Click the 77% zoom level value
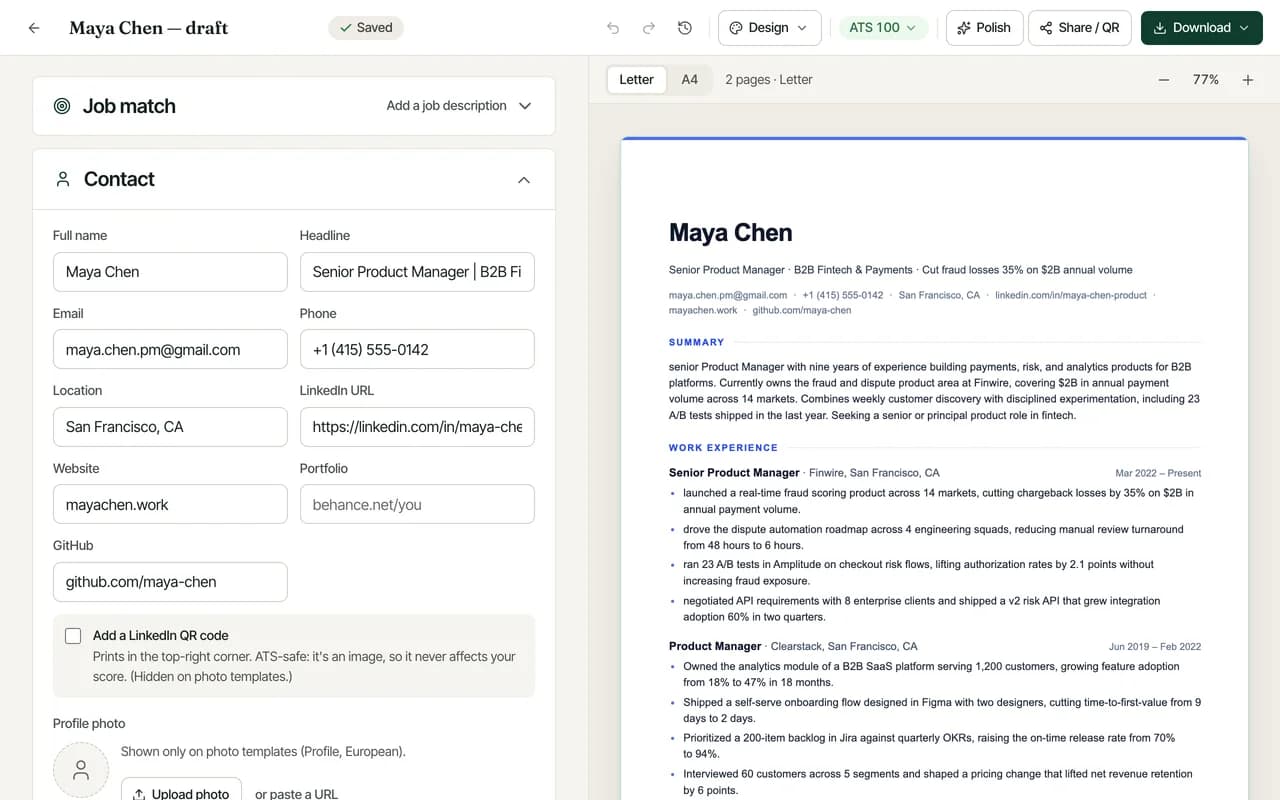This screenshot has height=800, width=1280. pyautogui.click(x=1206, y=80)
